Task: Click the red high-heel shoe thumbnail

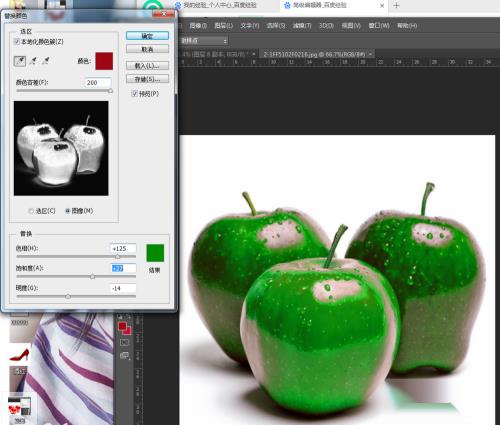Action: click(x=19, y=355)
